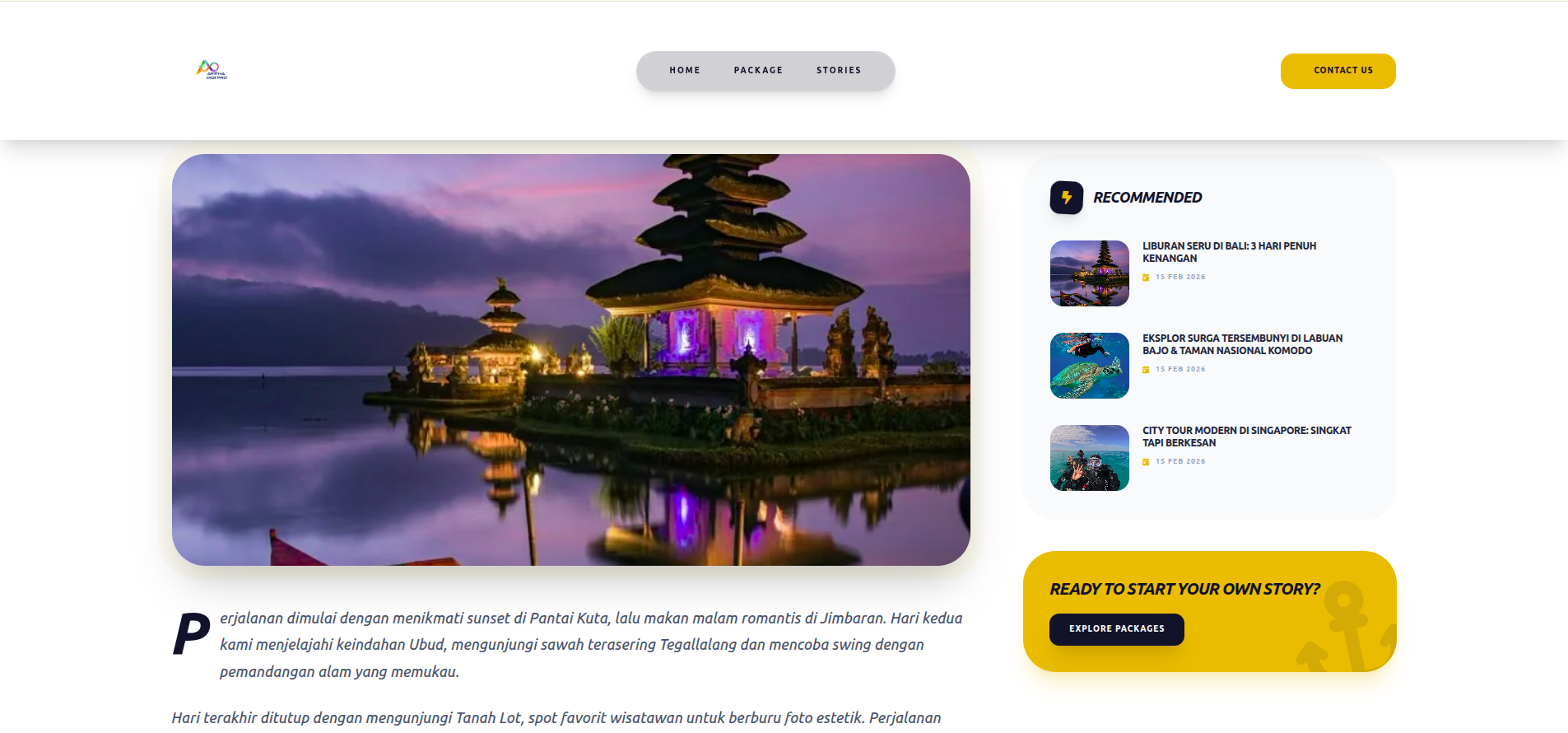This screenshot has height=733, width=1568.
Task: Select thumbnail beside Singapore city tour story
Action: pyautogui.click(x=1089, y=458)
